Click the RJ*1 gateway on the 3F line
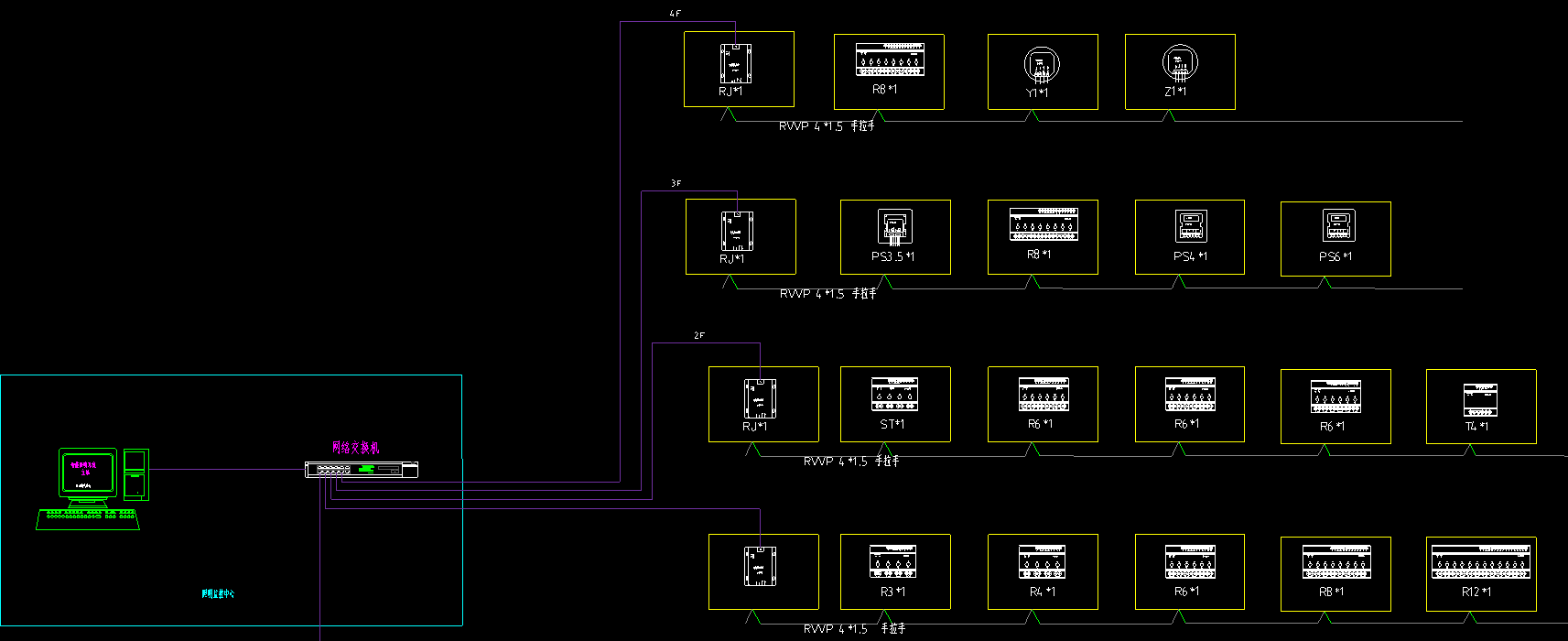 pyautogui.click(x=737, y=231)
